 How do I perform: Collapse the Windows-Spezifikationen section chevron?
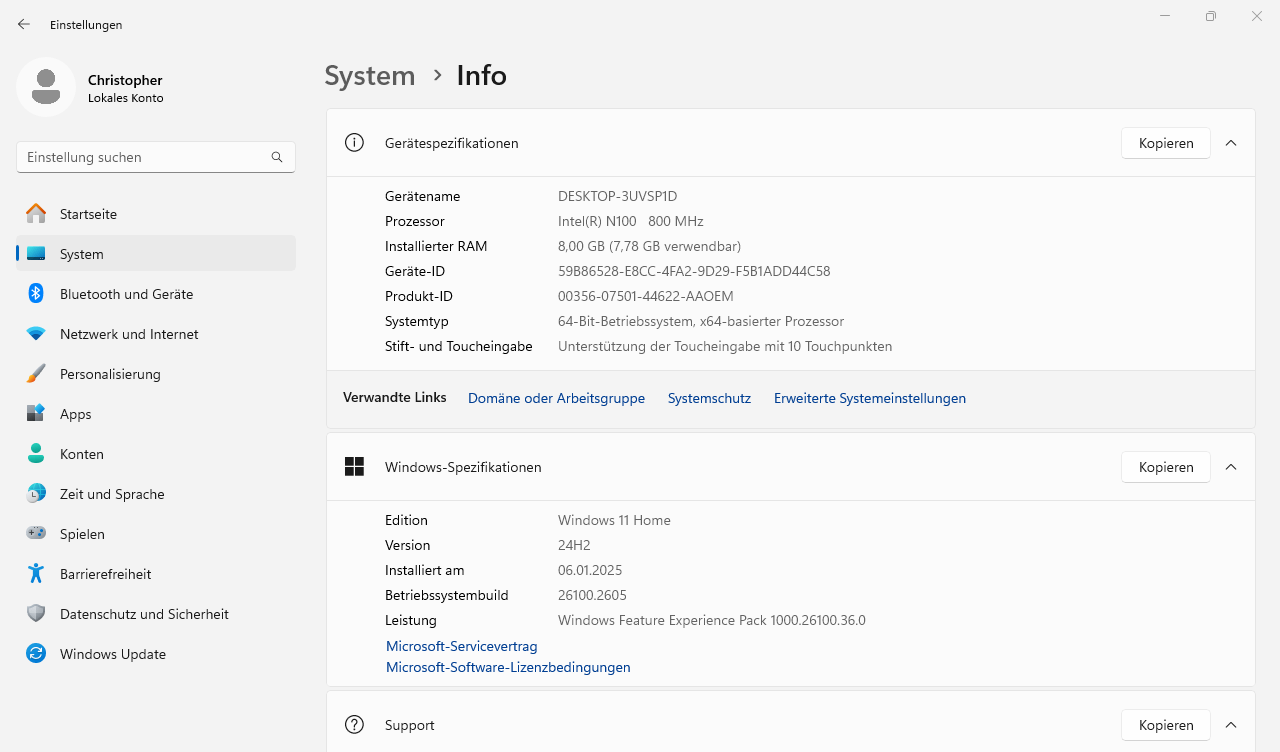pyautogui.click(x=1231, y=467)
